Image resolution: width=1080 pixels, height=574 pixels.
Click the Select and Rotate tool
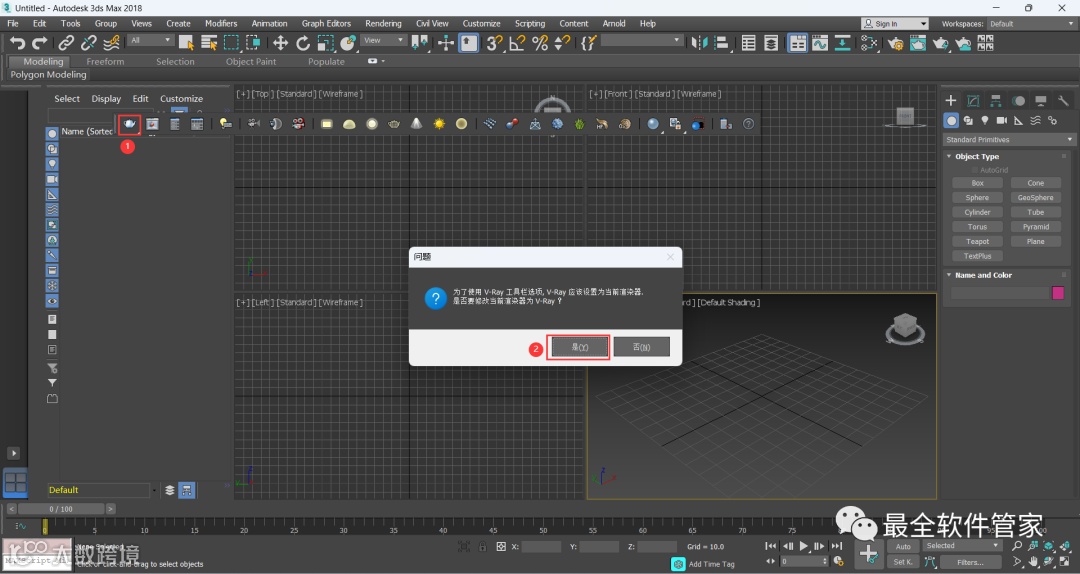(303, 43)
